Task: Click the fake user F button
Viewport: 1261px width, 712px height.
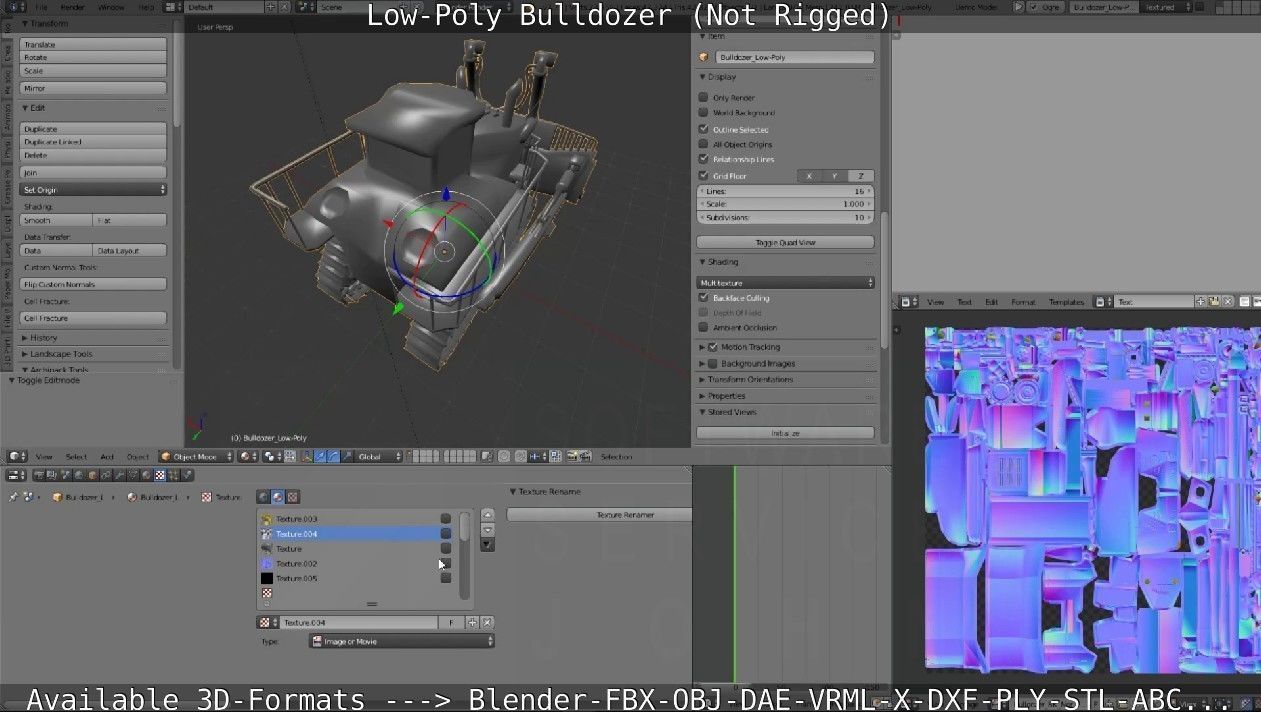Action: [x=452, y=622]
